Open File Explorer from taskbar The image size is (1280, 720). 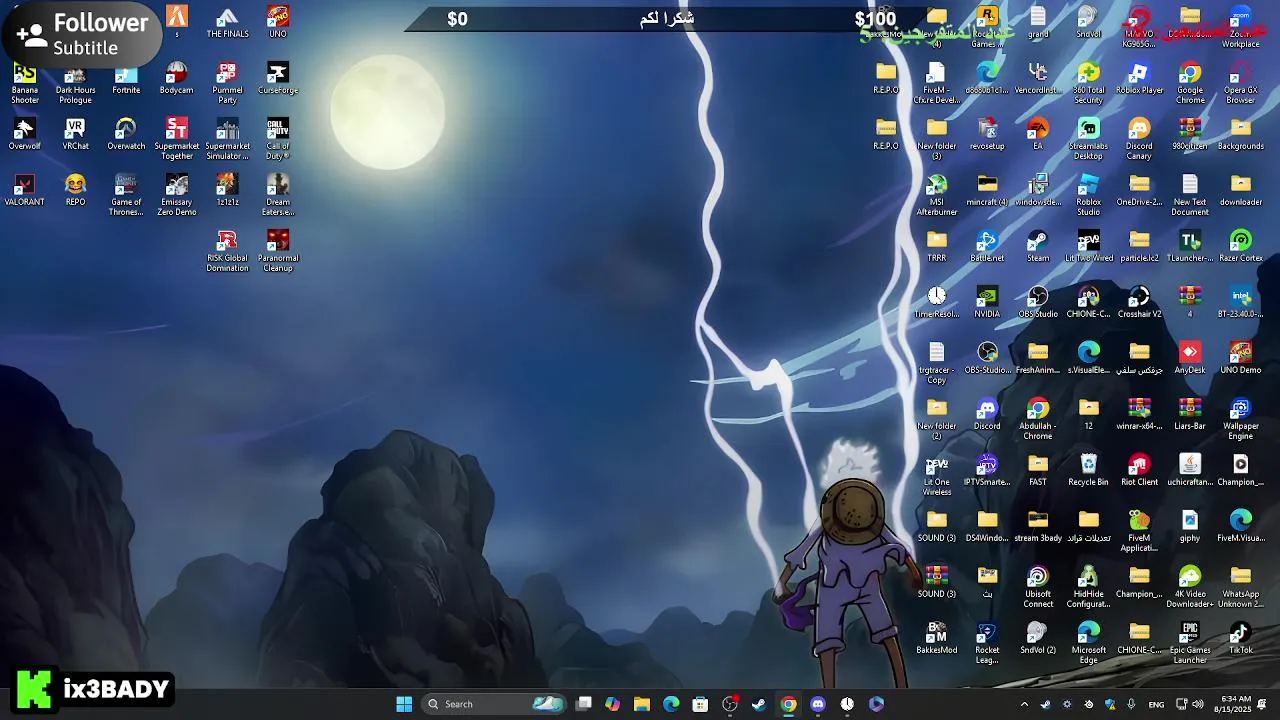pyautogui.click(x=642, y=704)
